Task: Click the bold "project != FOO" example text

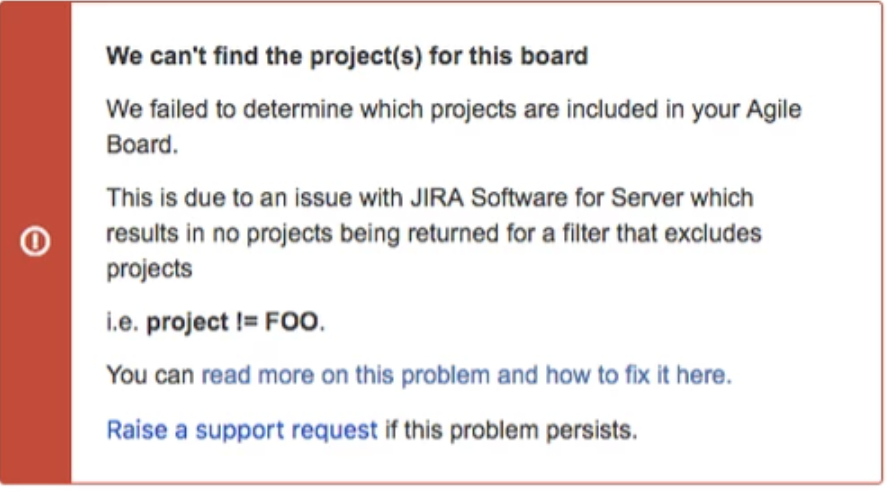Action: point(235,323)
